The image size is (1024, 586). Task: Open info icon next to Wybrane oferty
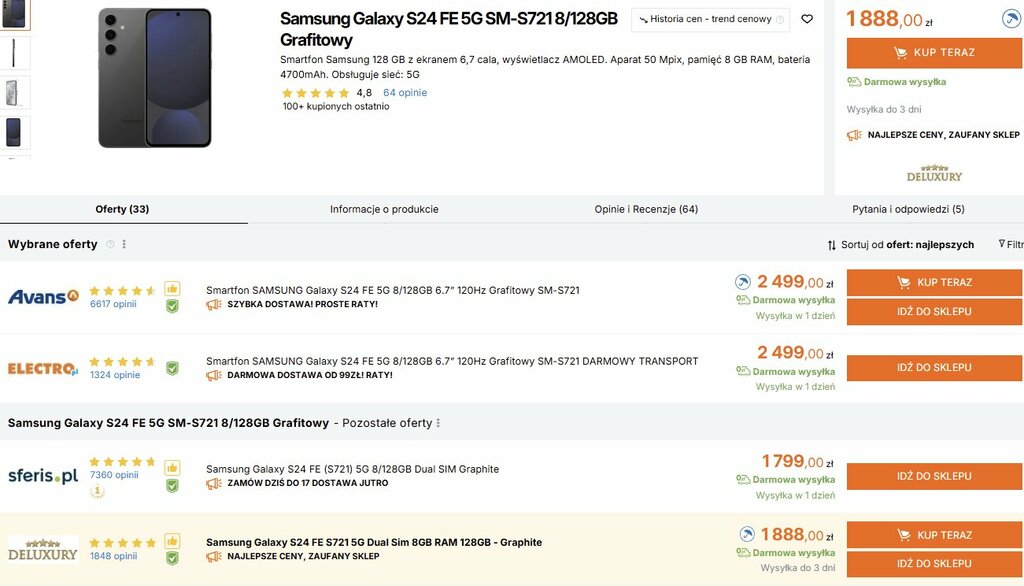tap(110, 244)
